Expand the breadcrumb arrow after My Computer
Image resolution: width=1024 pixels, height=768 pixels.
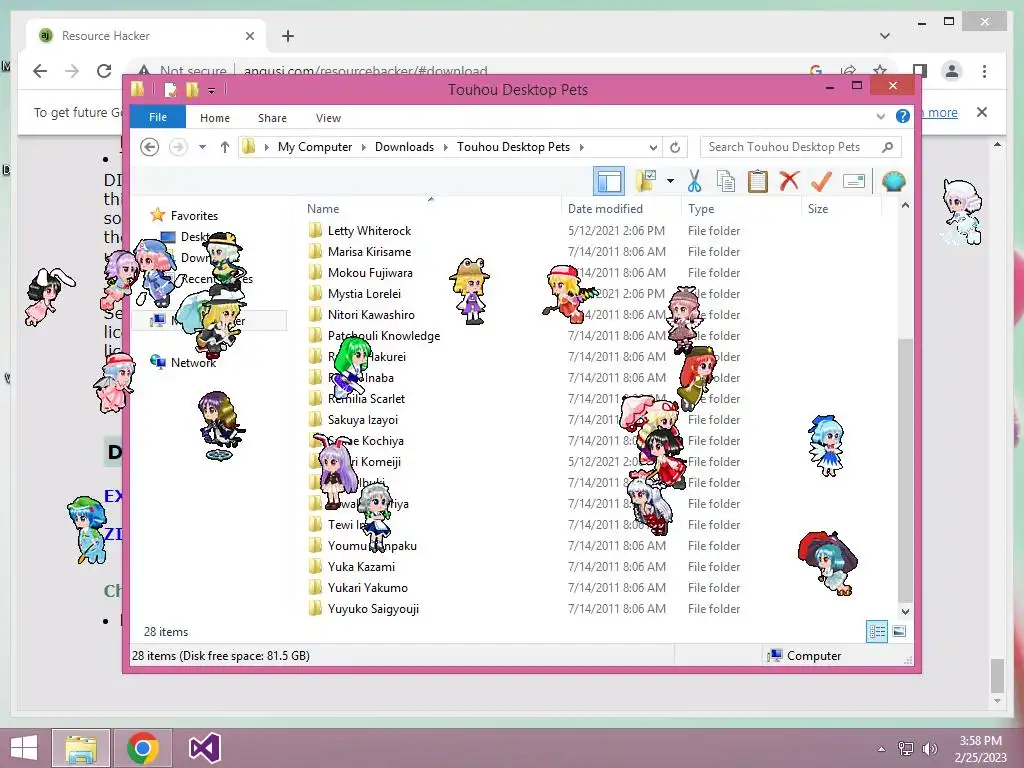coord(363,147)
